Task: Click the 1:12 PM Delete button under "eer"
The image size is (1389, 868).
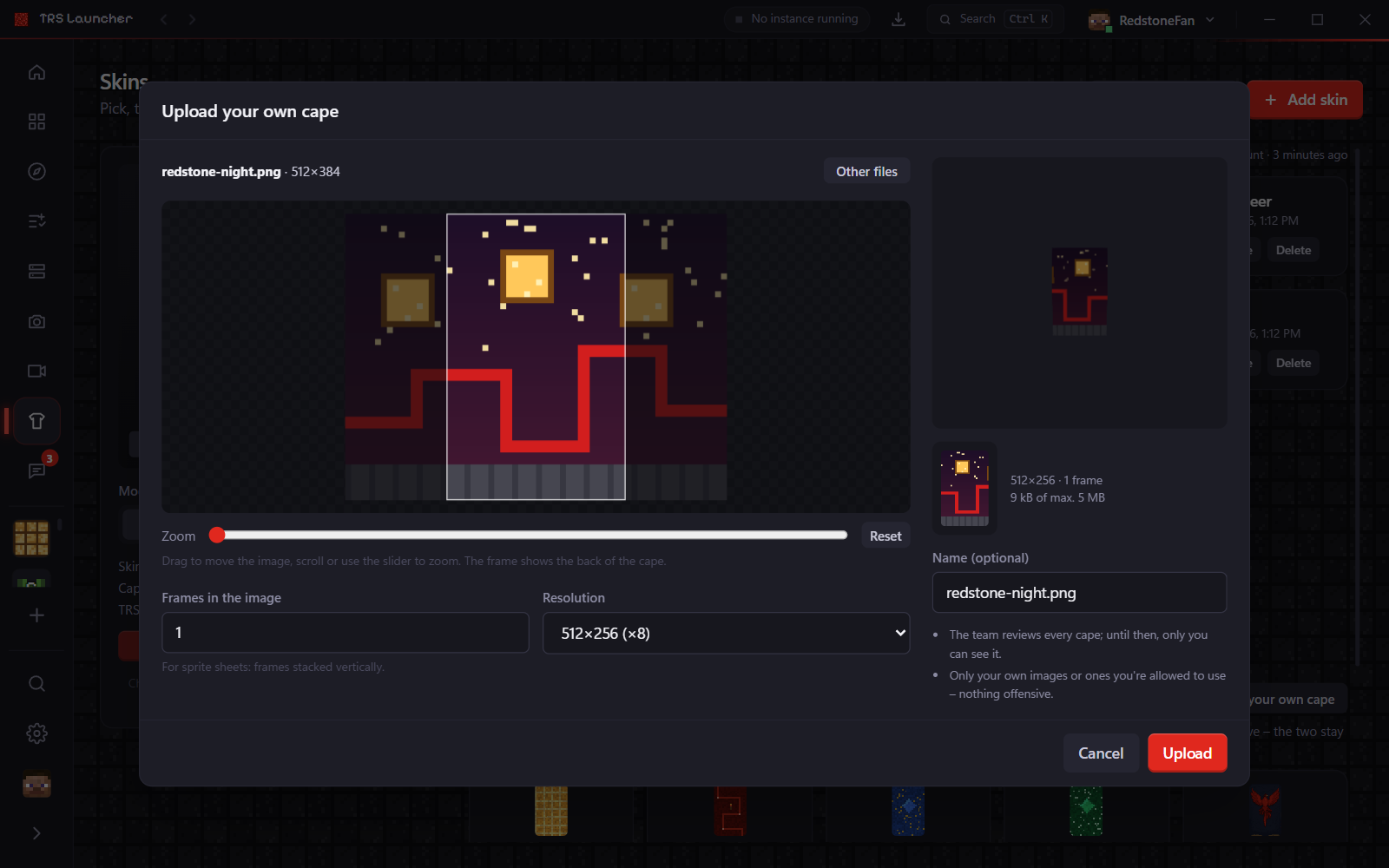Action: (x=1294, y=250)
